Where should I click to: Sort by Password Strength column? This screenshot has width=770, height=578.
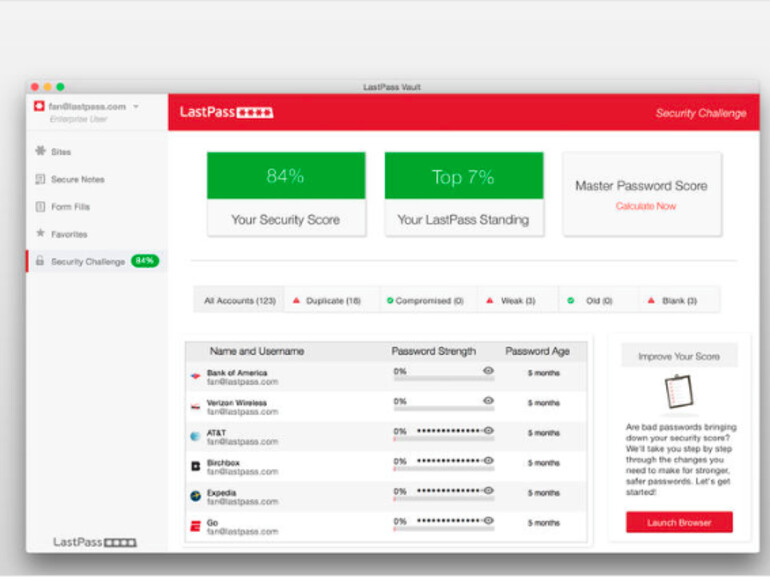tap(434, 351)
